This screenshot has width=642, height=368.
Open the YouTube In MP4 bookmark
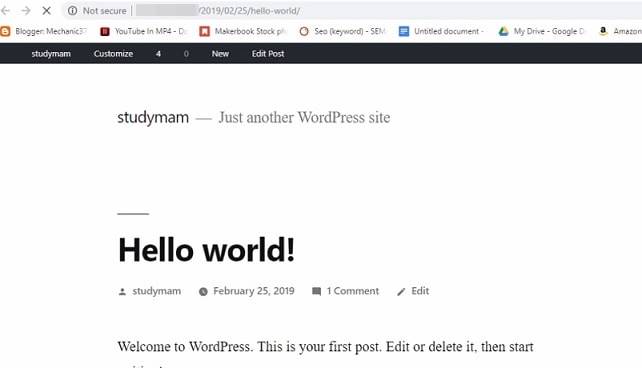pos(143,31)
